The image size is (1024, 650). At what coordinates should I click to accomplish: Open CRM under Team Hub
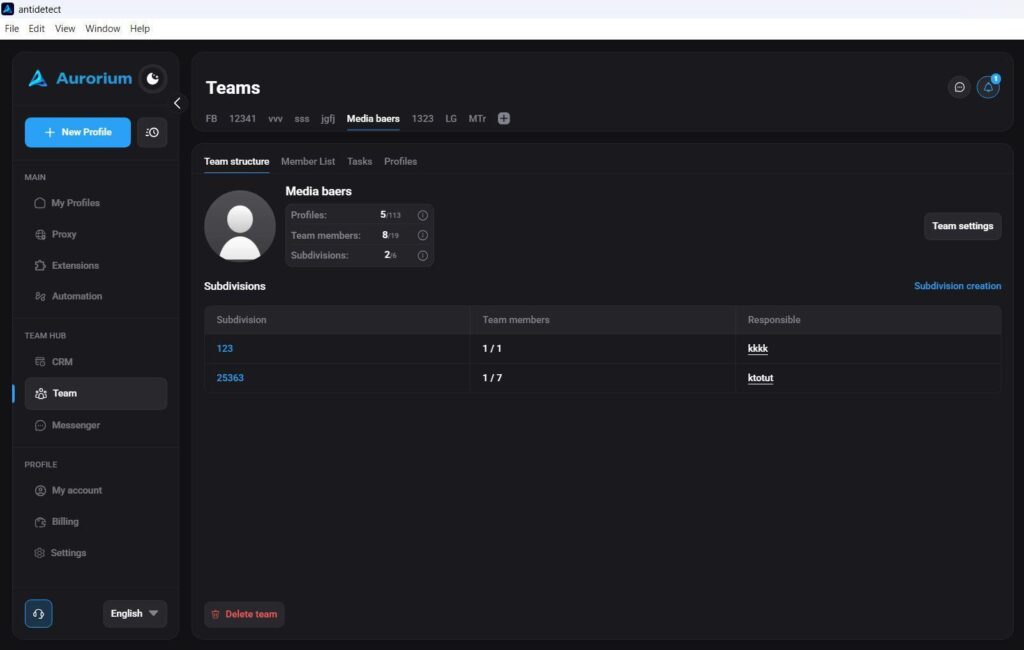(x=54, y=361)
